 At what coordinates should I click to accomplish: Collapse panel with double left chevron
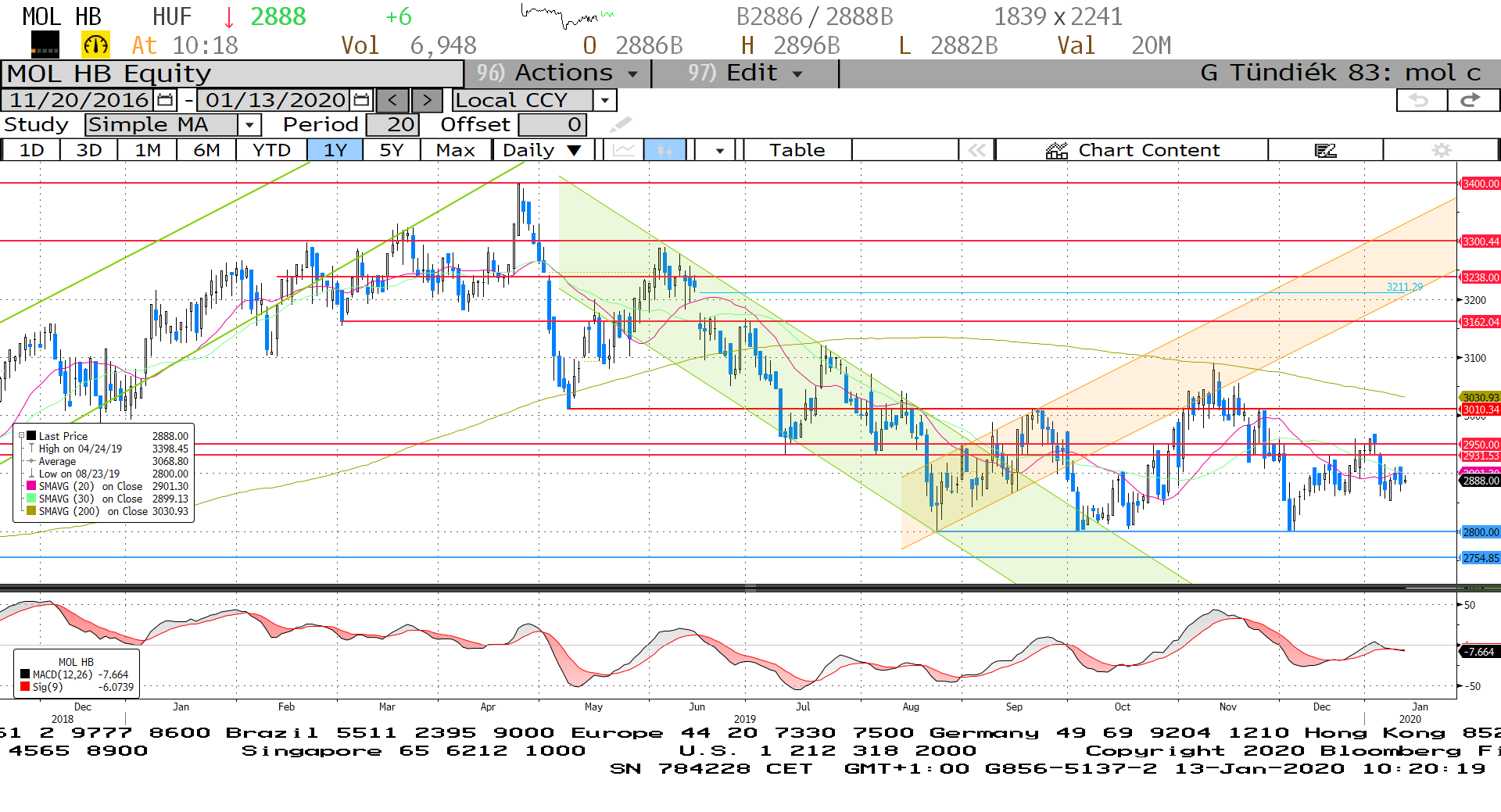(976, 150)
